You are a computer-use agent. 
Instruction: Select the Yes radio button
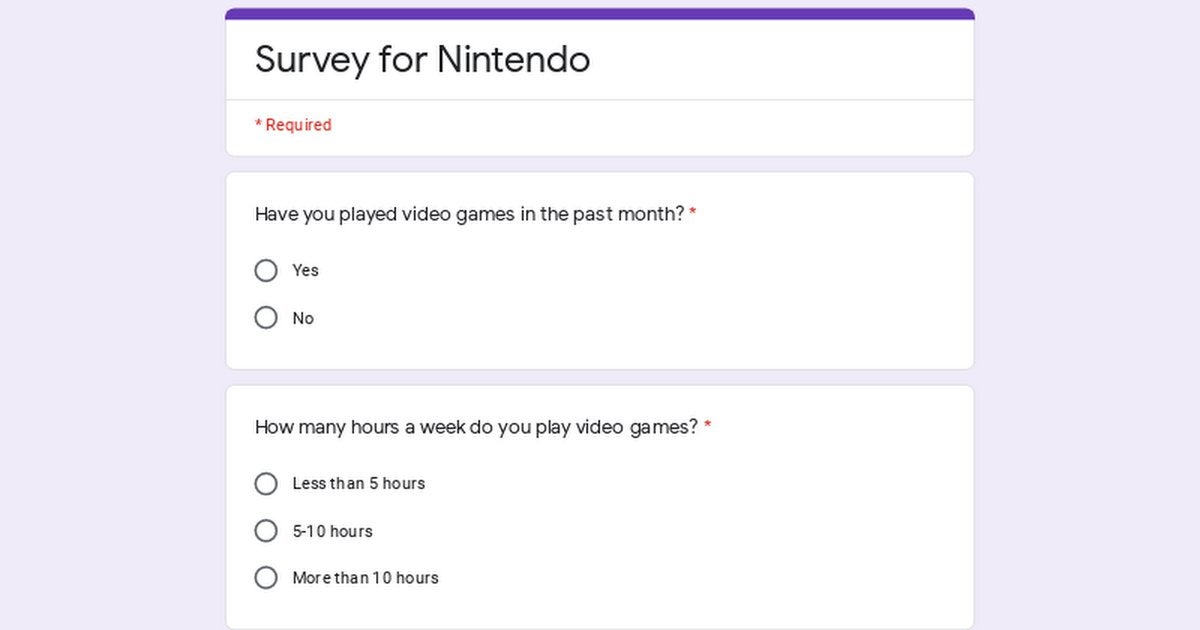click(x=266, y=270)
